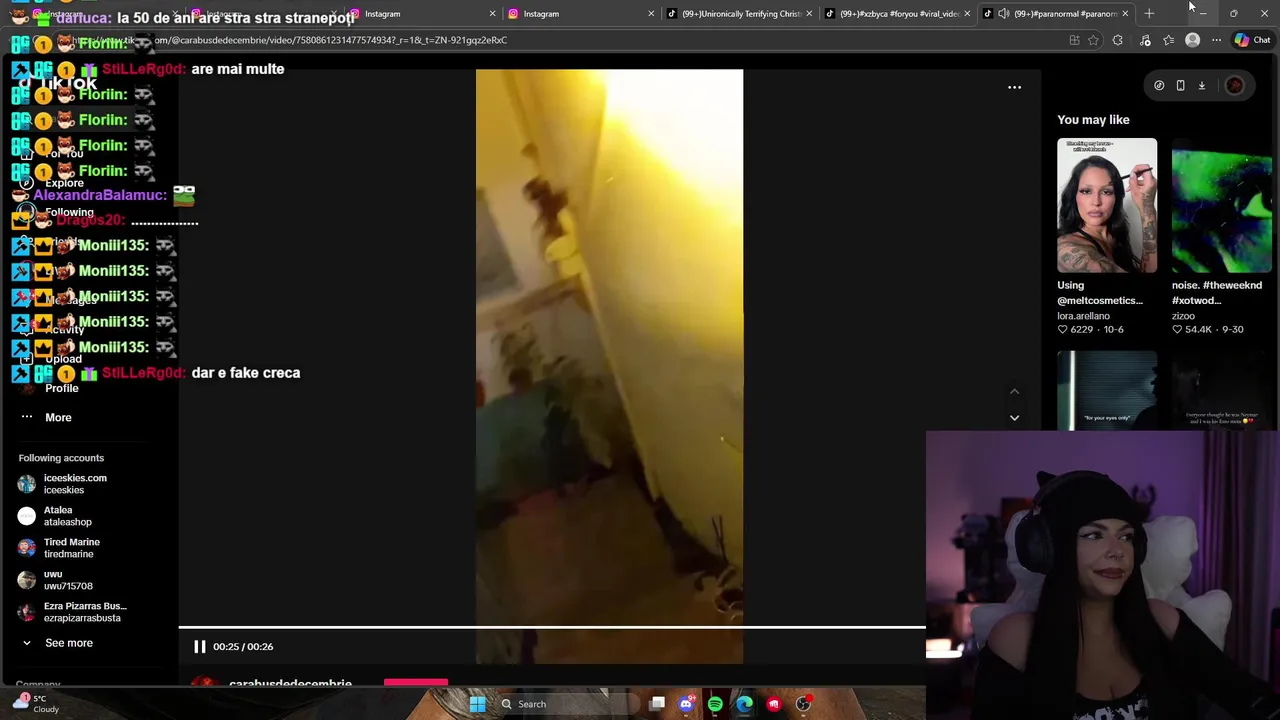This screenshot has height=720, width=1280.
Task: Open the video three-dots options menu
Action: click(1014, 88)
